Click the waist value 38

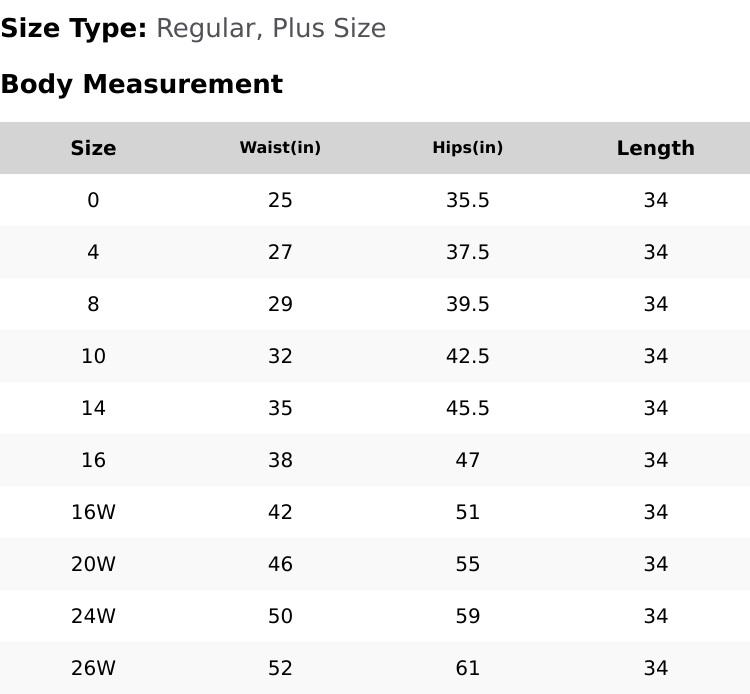pos(280,460)
